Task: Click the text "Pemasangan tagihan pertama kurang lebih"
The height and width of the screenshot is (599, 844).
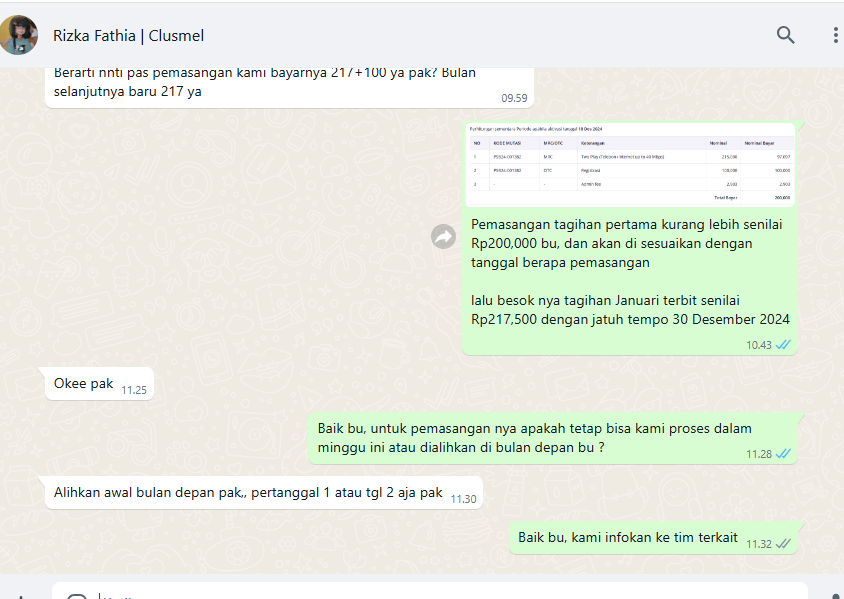Action: pyautogui.click(x=626, y=224)
